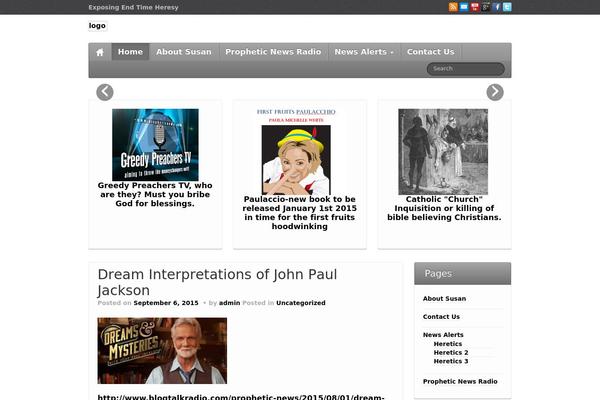600x400 pixels.
Task: Open the Twitter icon link
Action: pos(507,7)
